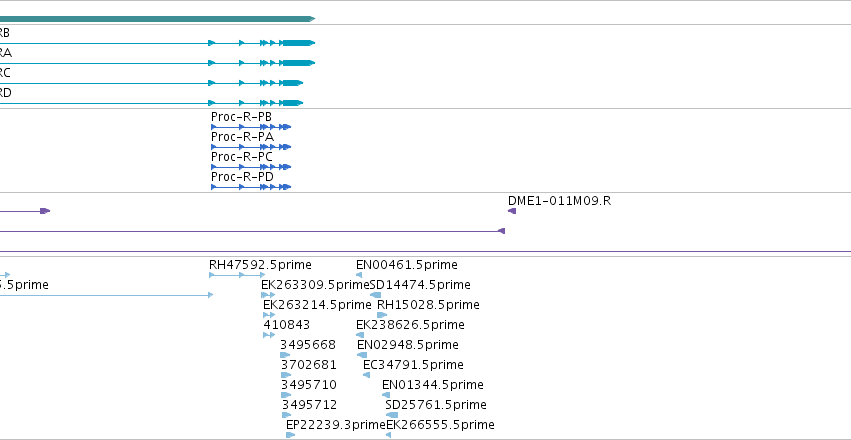
Task: Click the 3495712 feature glyph
Action: [287, 415]
